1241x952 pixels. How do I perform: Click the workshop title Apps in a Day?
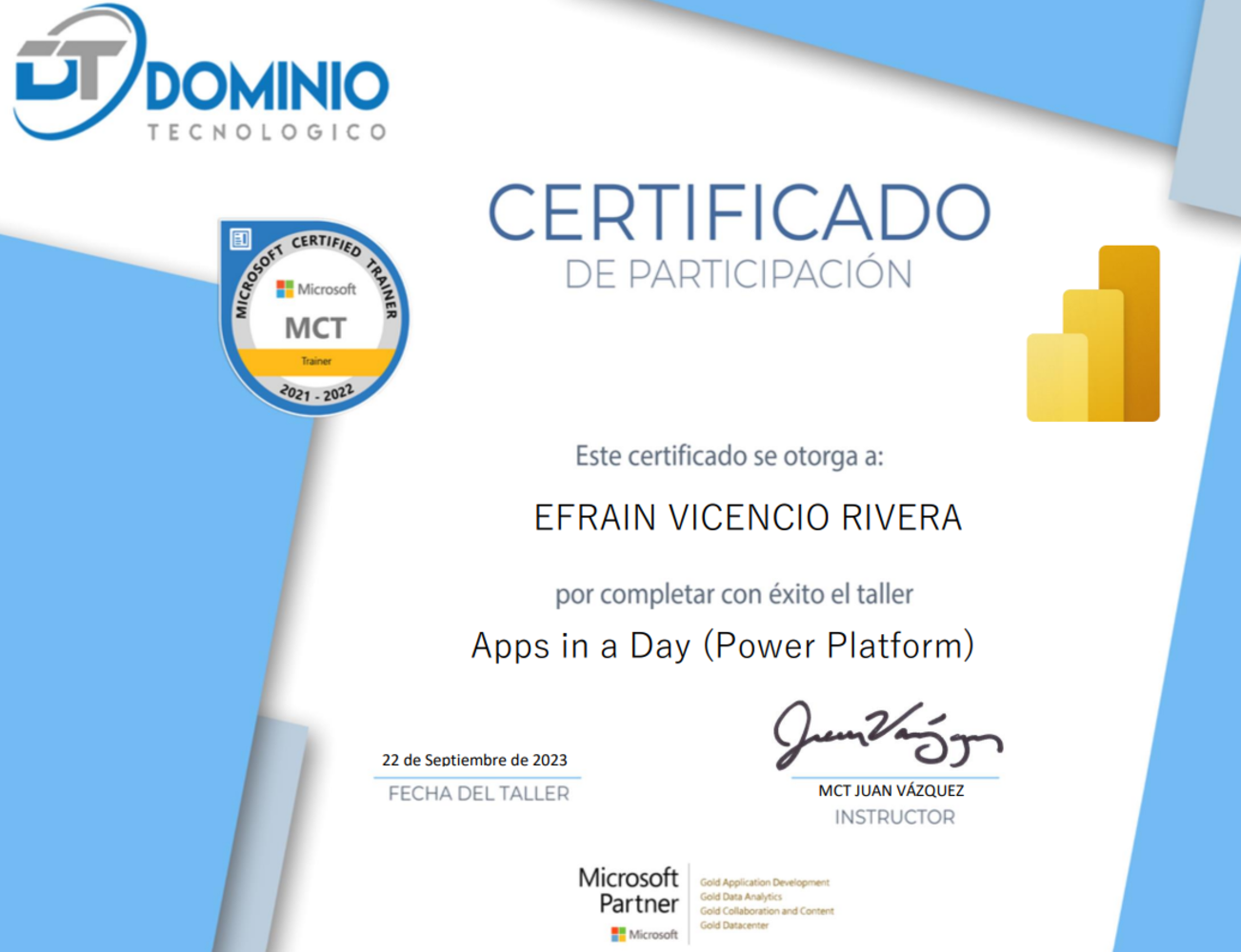pos(722,645)
